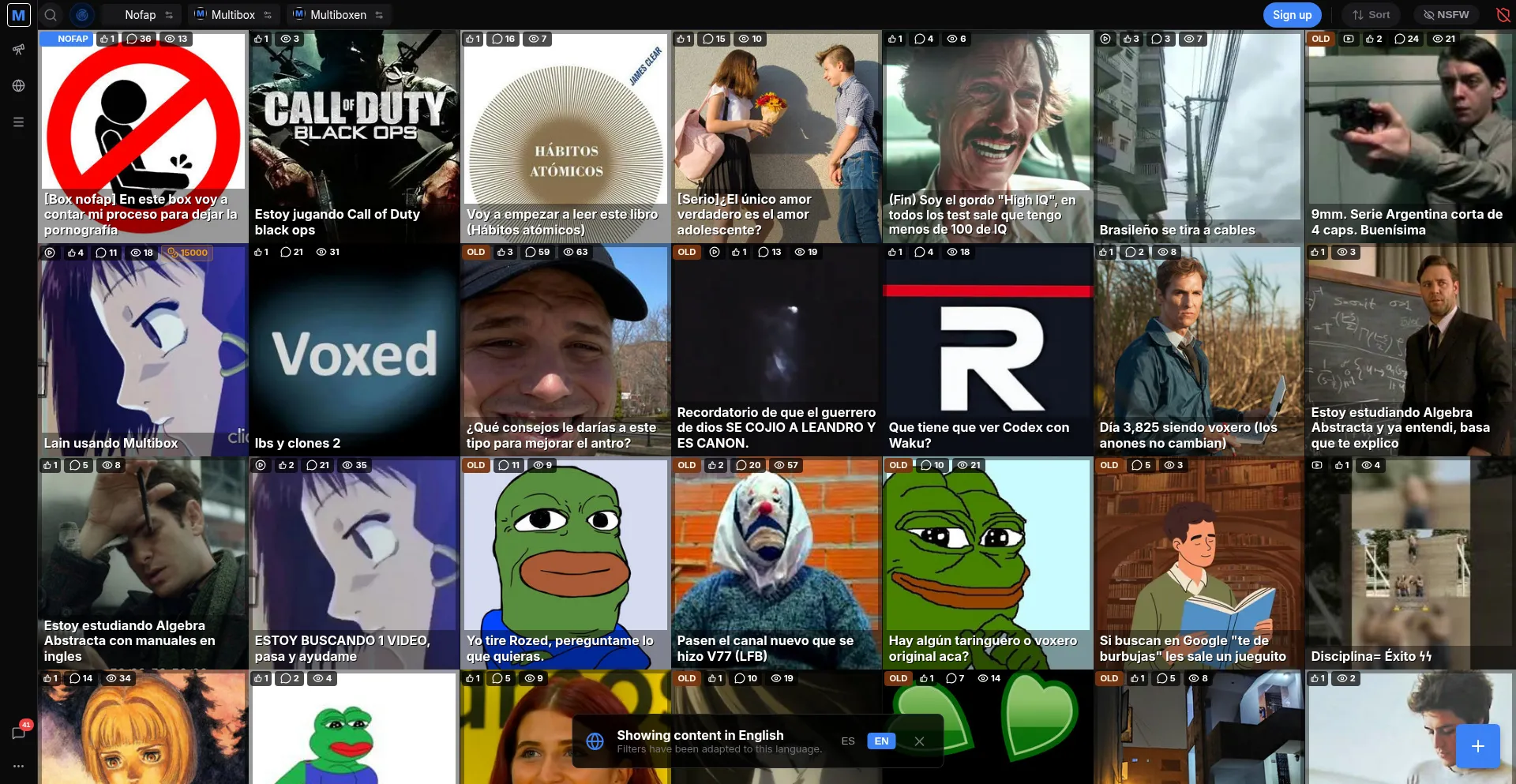Dismiss the language banner with X

tap(919, 741)
